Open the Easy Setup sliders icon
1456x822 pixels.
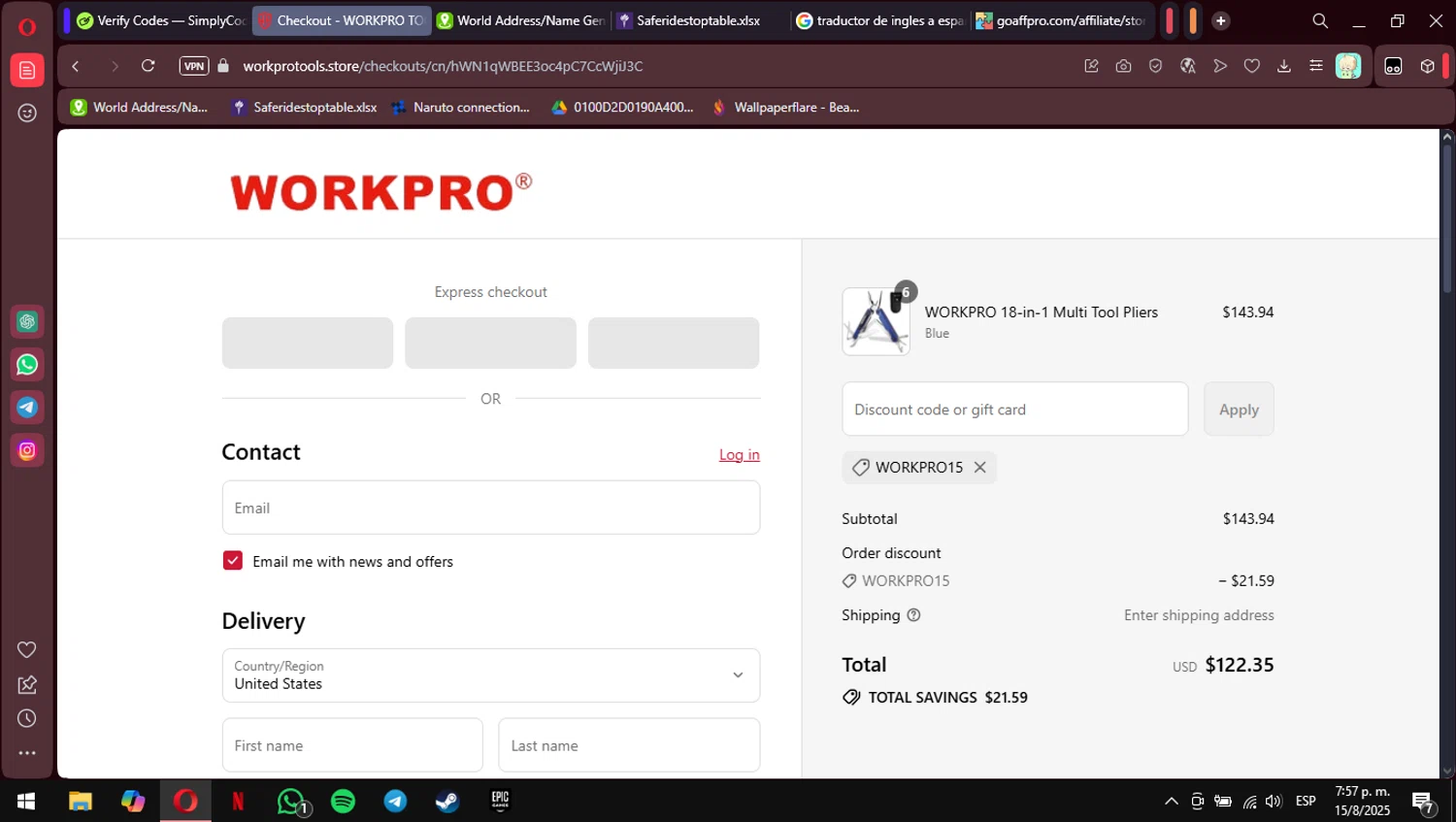click(1316, 66)
